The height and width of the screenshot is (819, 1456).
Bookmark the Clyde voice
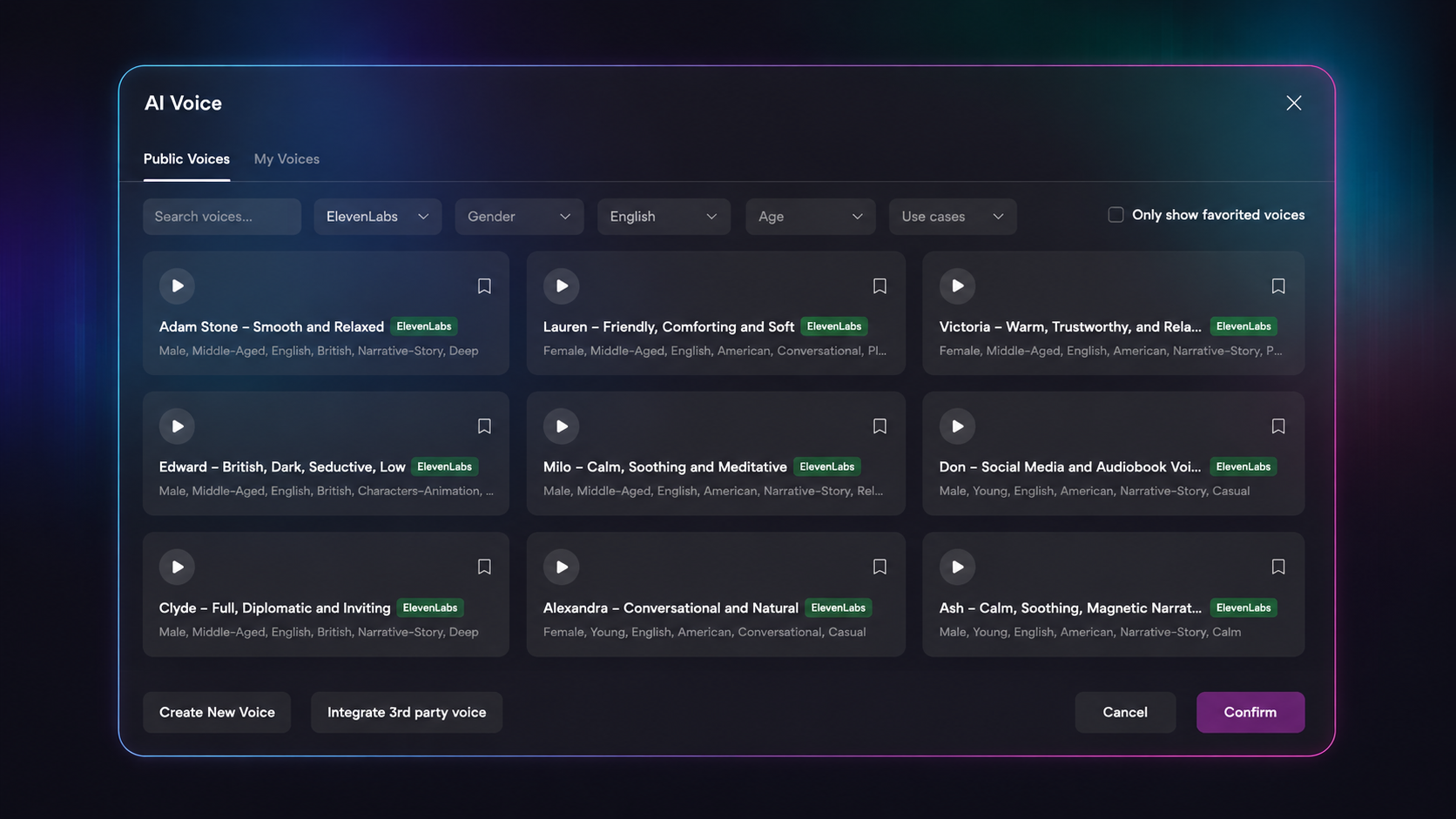coord(484,567)
